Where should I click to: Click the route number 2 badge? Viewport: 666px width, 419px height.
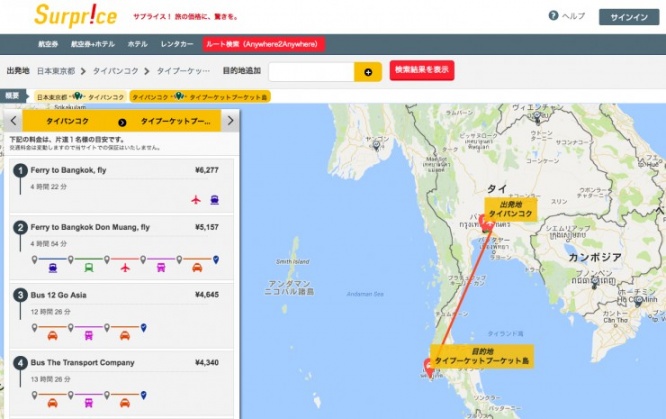click(20, 228)
